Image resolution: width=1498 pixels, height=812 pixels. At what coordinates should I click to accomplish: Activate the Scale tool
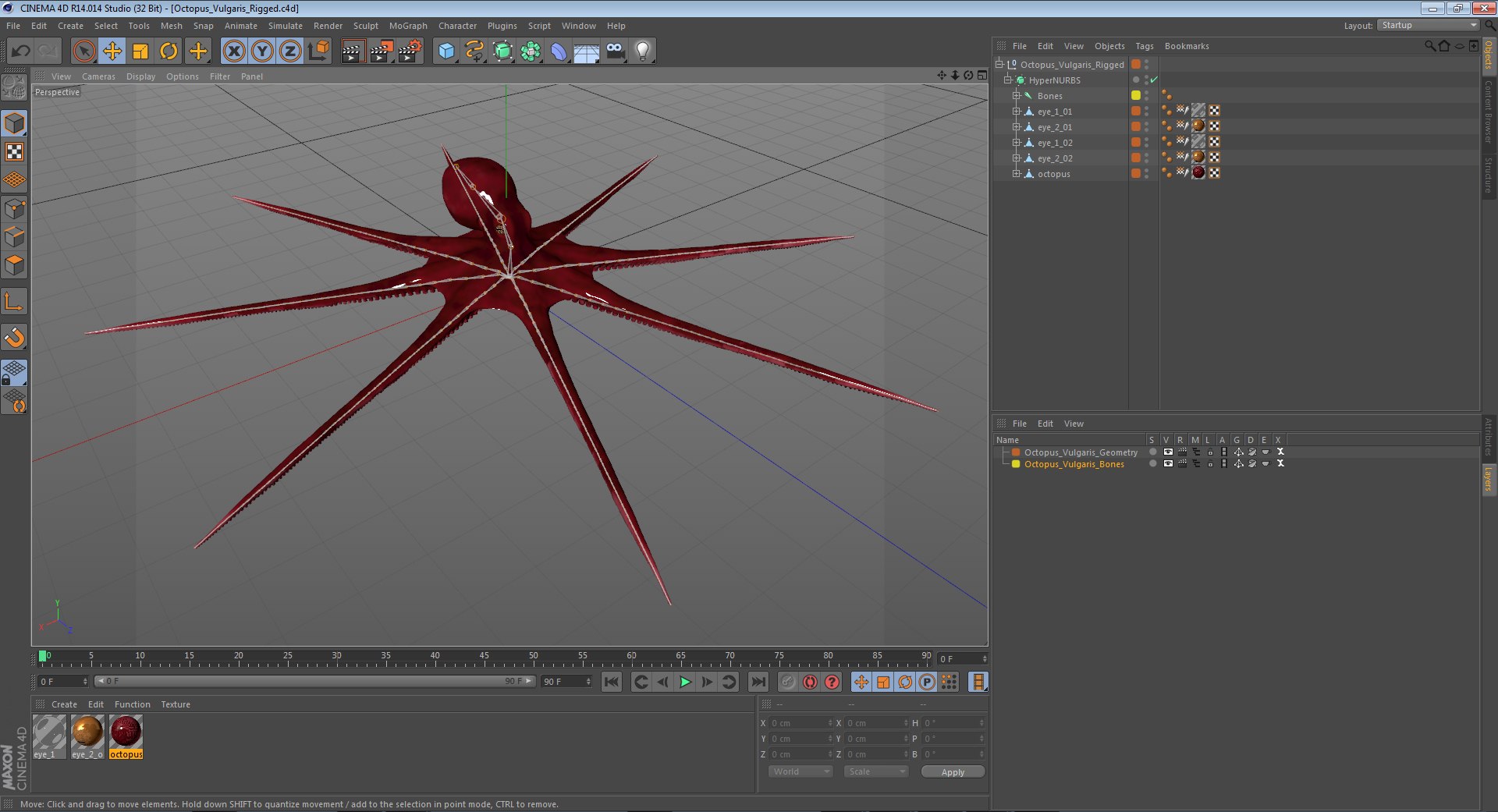click(x=140, y=51)
